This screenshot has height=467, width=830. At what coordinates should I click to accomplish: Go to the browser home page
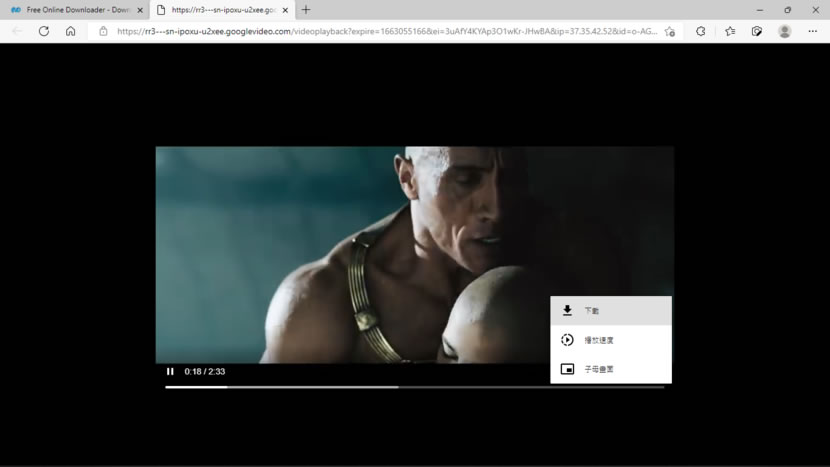pyautogui.click(x=70, y=31)
